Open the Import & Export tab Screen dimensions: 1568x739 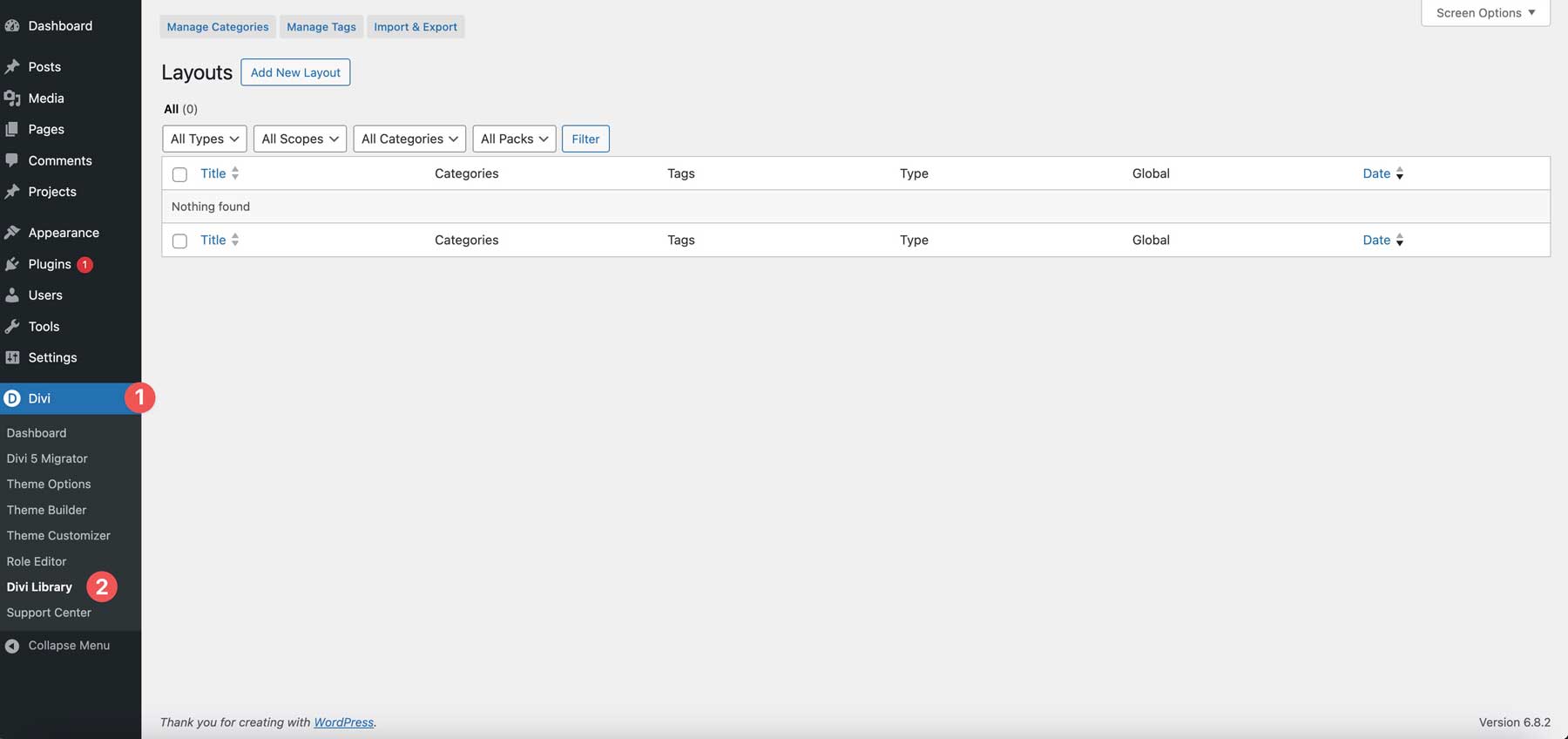pos(416,27)
